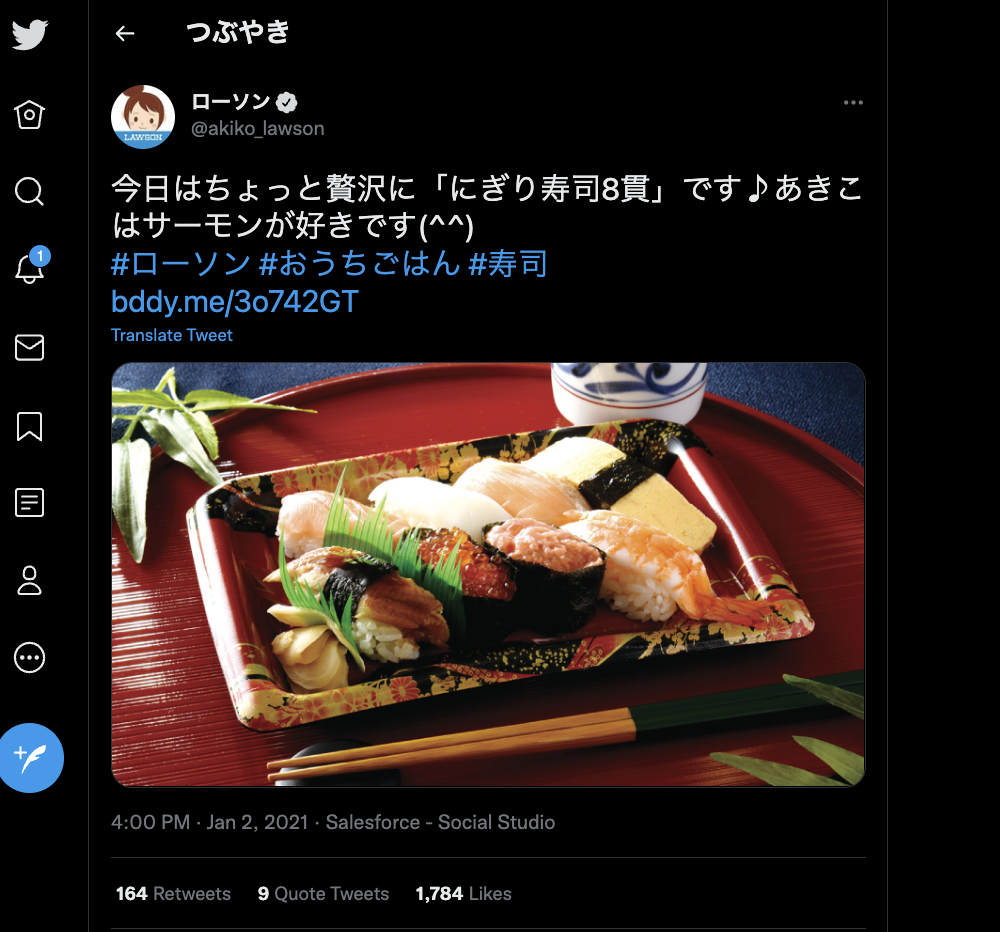Click the compose Tweet feather button
This screenshot has width=1000, height=932.
pyautogui.click(x=31, y=758)
